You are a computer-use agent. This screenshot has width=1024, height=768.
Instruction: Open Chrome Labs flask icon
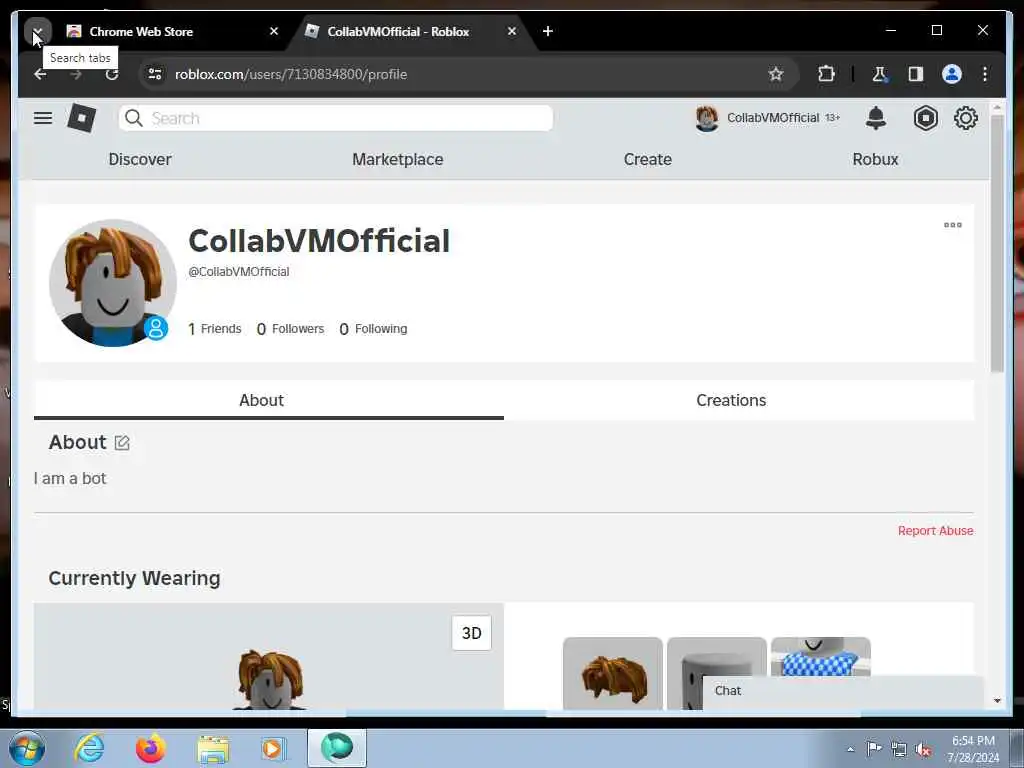click(x=879, y=74)
